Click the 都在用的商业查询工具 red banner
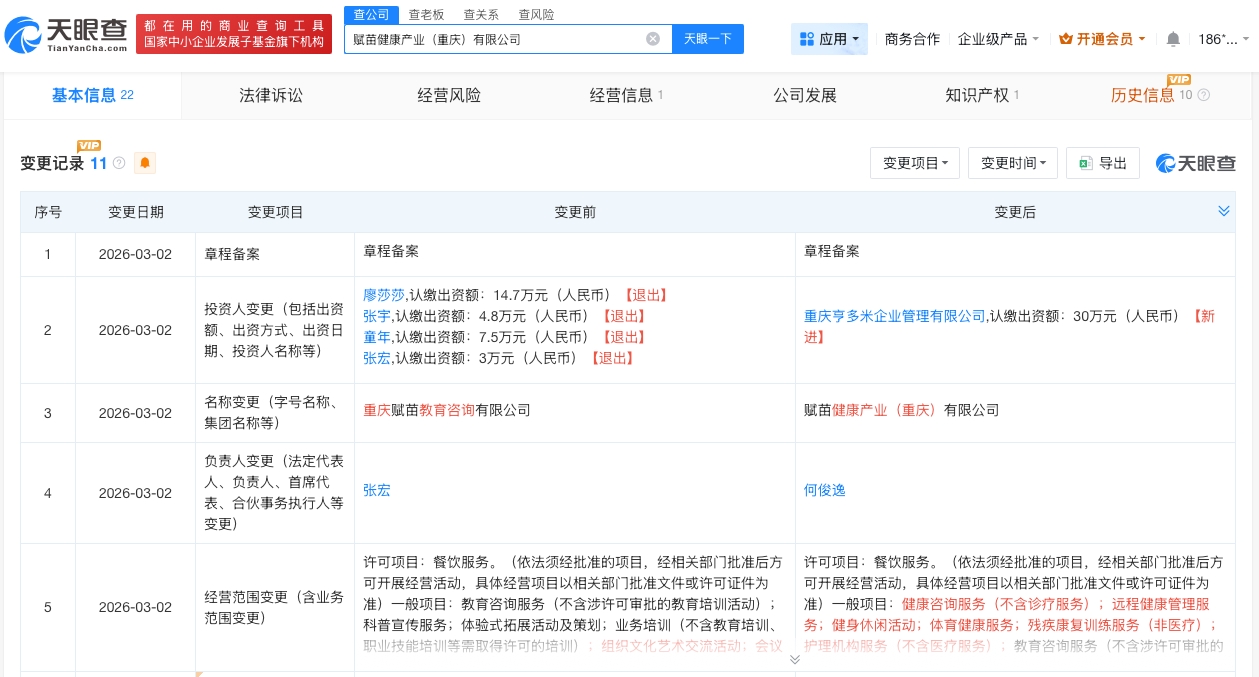The height and width of the screenshot is (677, 1259). (234, 34)
